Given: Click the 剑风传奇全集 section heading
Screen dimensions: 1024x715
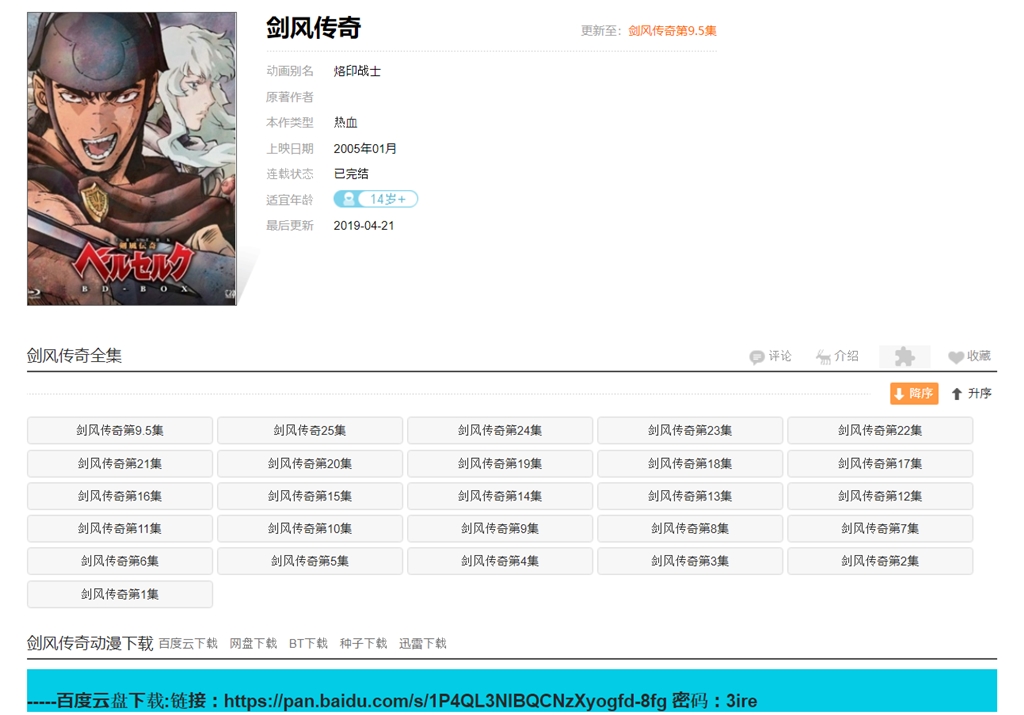Looking at the screenshot, I should 74,356.
